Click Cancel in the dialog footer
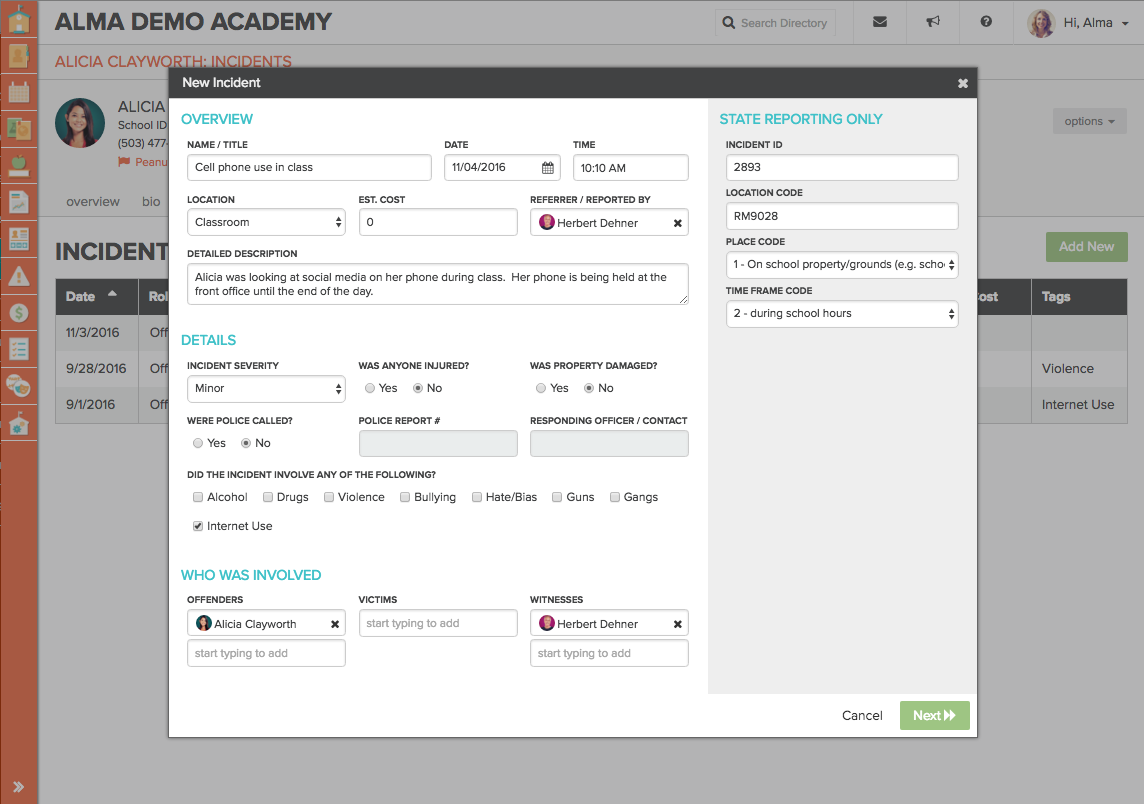This screenshot has width=1144, height=804. tap(862, 715)
